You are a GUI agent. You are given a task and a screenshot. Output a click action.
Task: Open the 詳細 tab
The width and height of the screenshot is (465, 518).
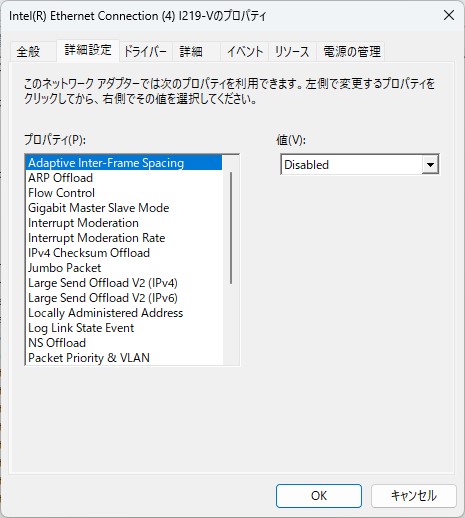point(191,52)
